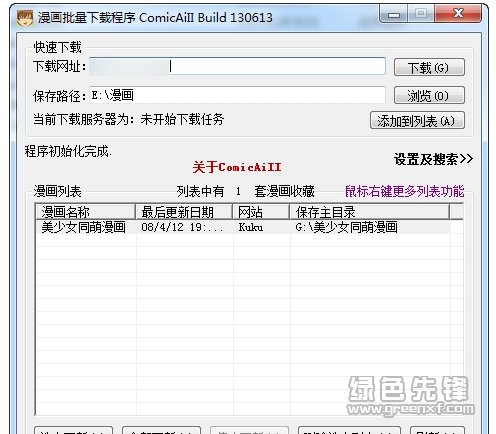The height and width of the screenshot is (434, 496).
Task: Close the ComicAiII window
Action: click(x=458, y=14)
